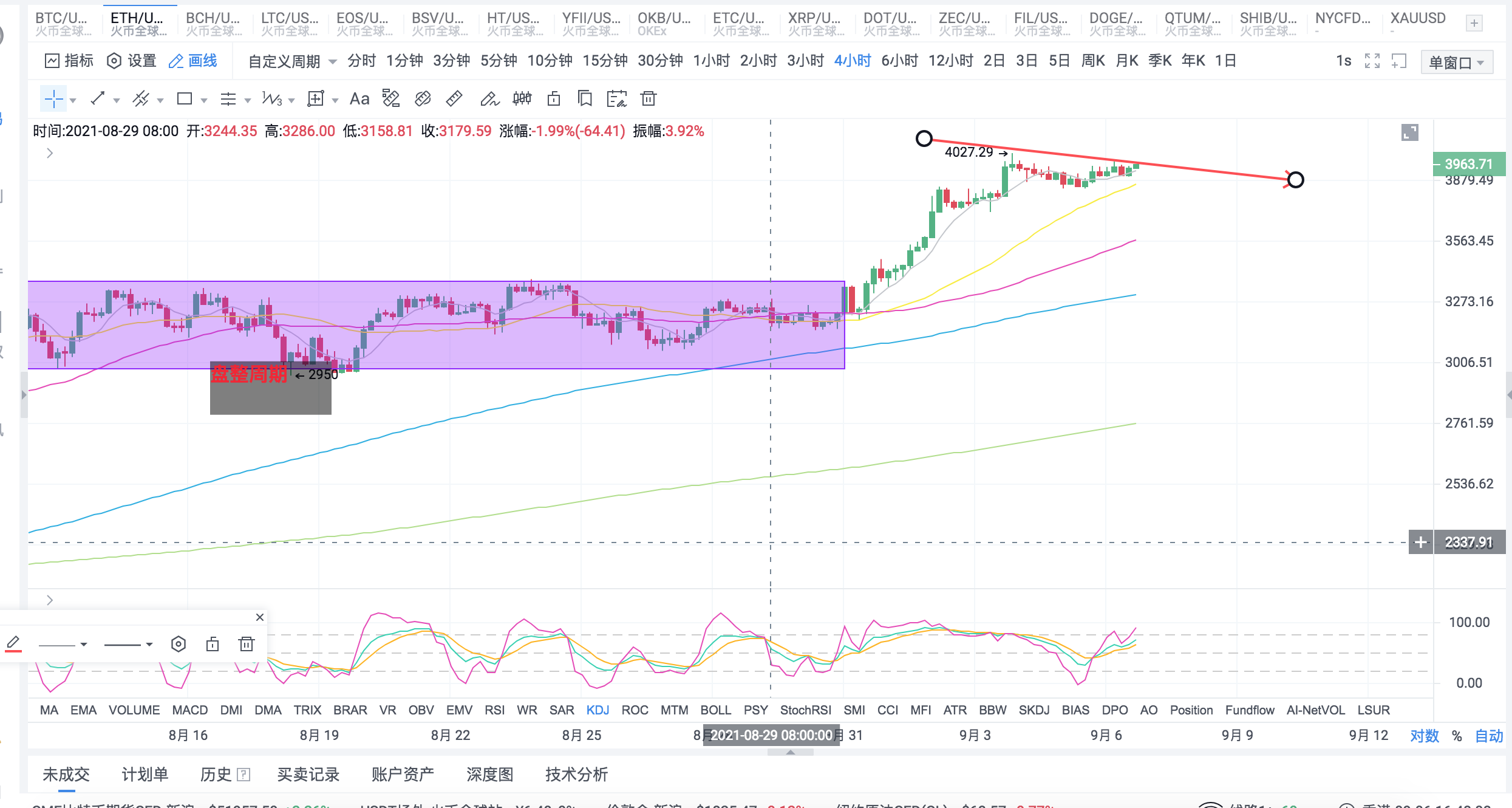Select the 1小时 timeframe
The width and height of the screenshot is (1512, 808).
(x=711, y=61)
